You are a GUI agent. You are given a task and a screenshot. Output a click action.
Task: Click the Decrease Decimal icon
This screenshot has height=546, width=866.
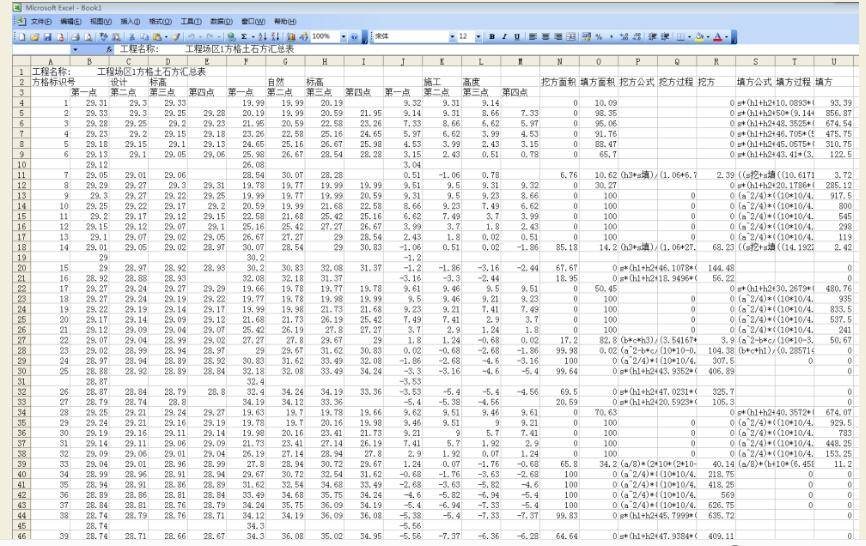(x=637, y=36)
